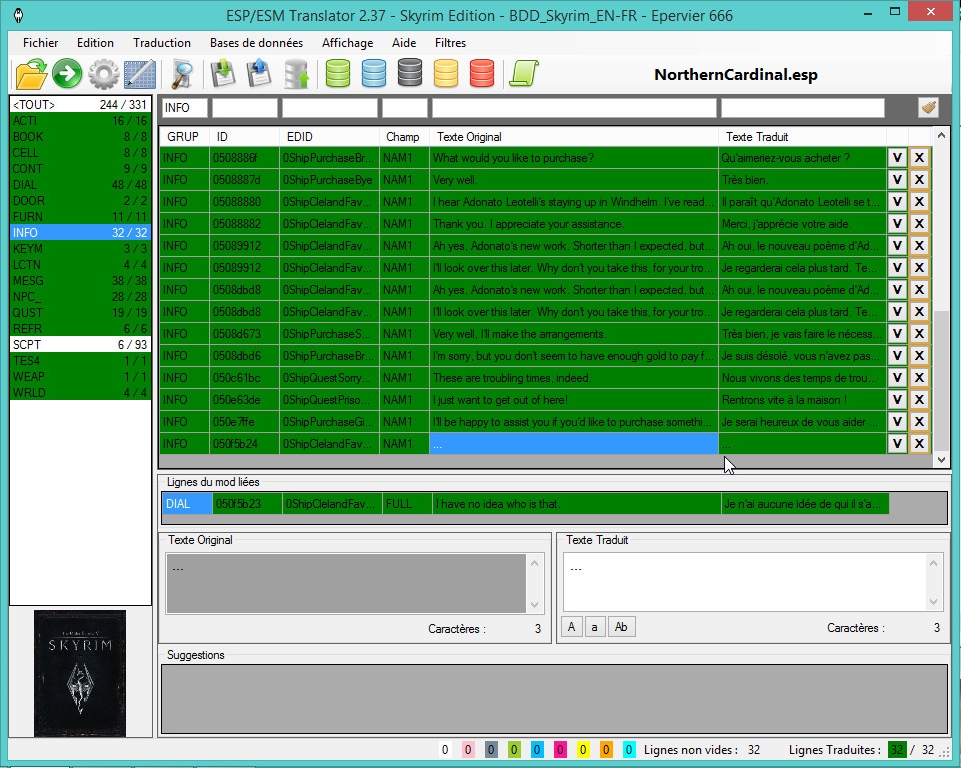Click the magenta status color counter
961x768 pixels.
point(560,750)
